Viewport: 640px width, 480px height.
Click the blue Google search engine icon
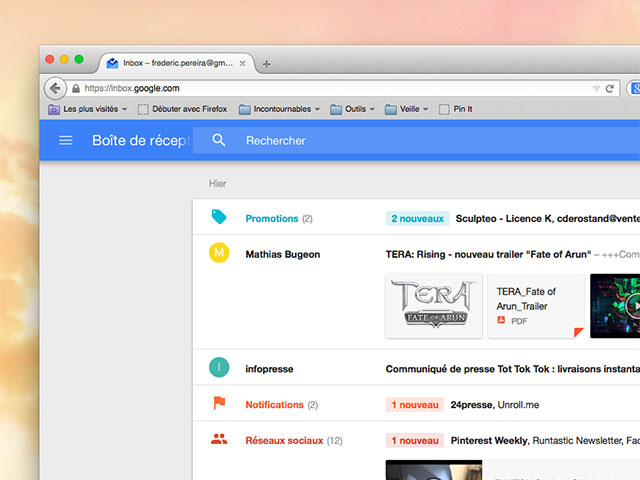(636, 88)
